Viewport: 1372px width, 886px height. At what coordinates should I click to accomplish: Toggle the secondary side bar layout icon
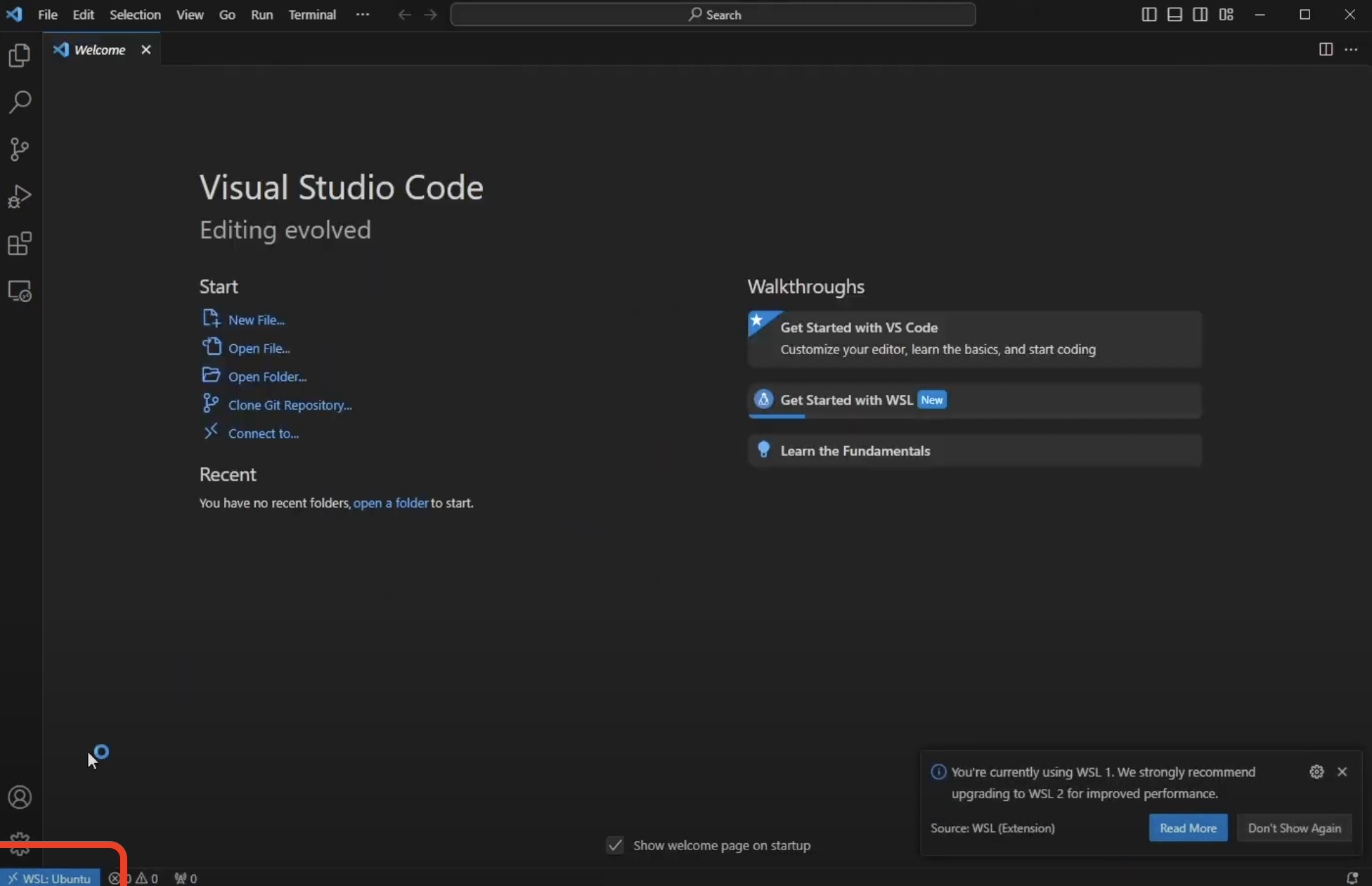click(1200, 15)
